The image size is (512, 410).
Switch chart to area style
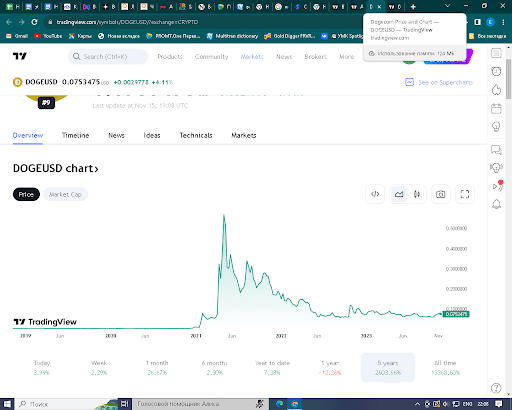pyautogui.click(x=399, y=194)
